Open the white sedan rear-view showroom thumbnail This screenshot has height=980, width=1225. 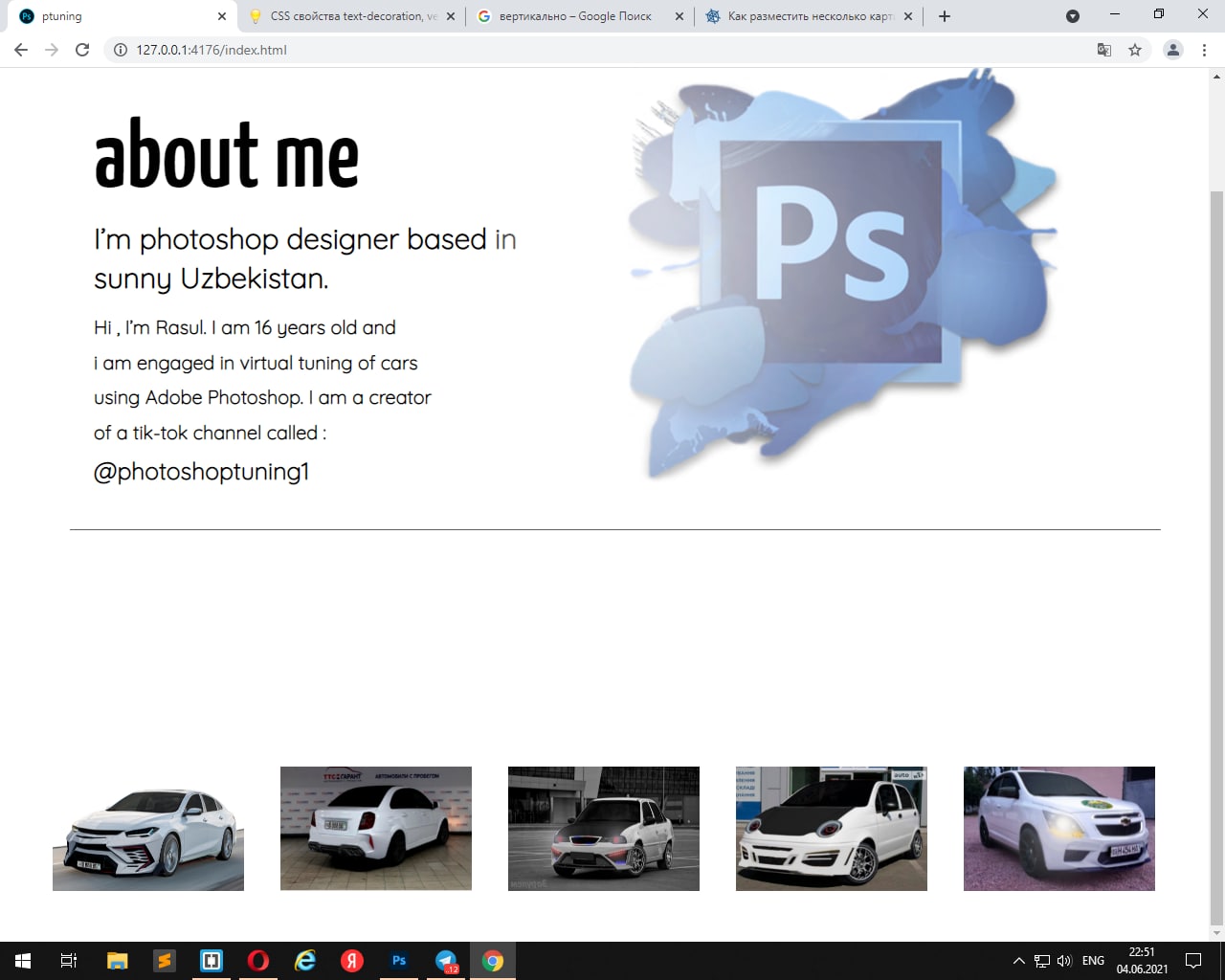(x=376, y=829)
